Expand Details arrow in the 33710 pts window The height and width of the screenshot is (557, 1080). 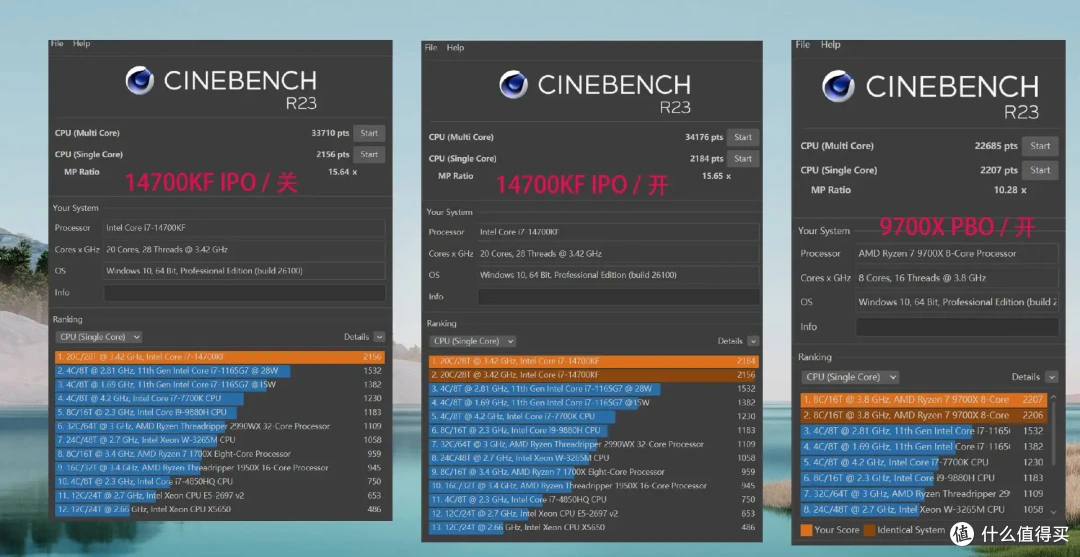[x=379, y=337]
